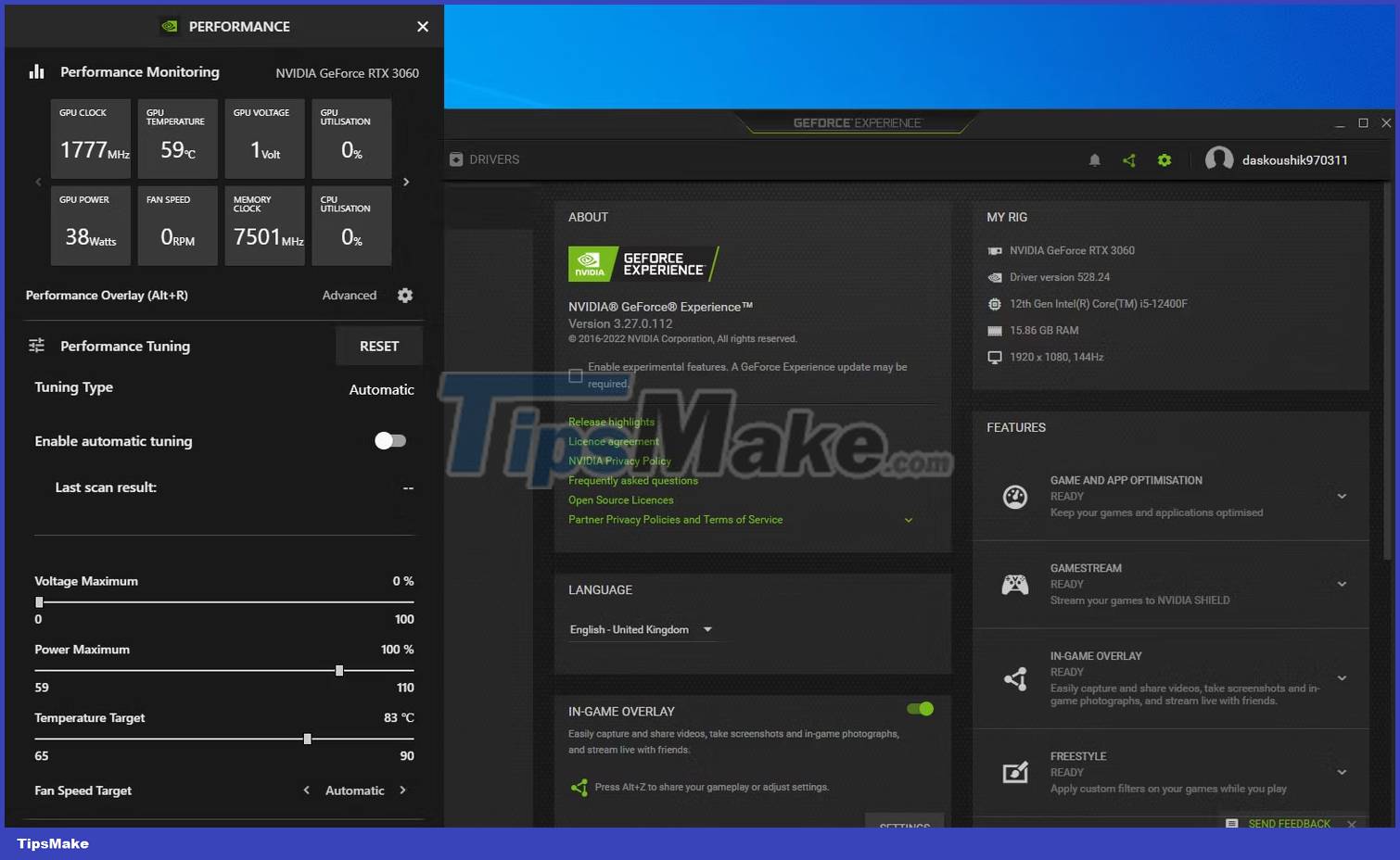Click the Performance Tuning sliders icon
1400x860 pixels.
pos(37,345)
